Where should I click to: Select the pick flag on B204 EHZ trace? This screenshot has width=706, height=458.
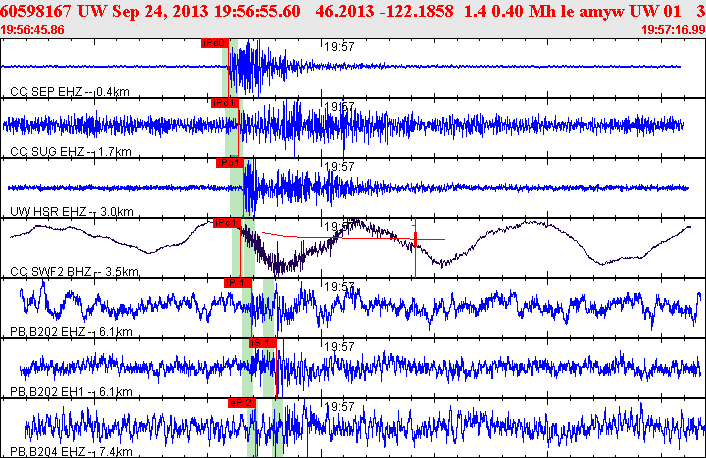click(x=242, y=402)
